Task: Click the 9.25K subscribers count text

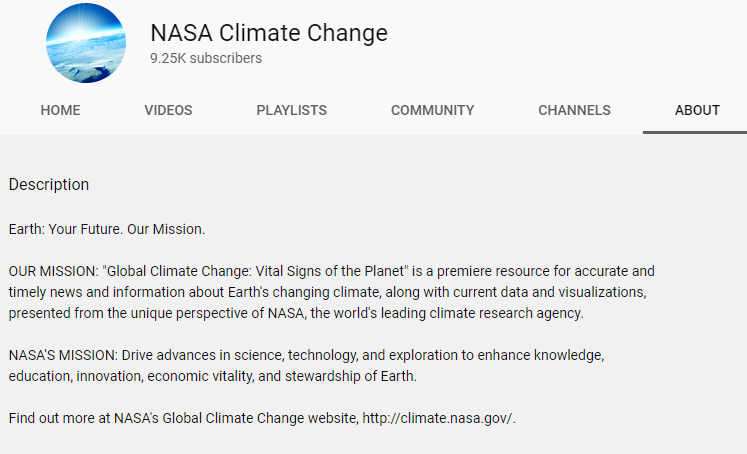Action: 206,58
